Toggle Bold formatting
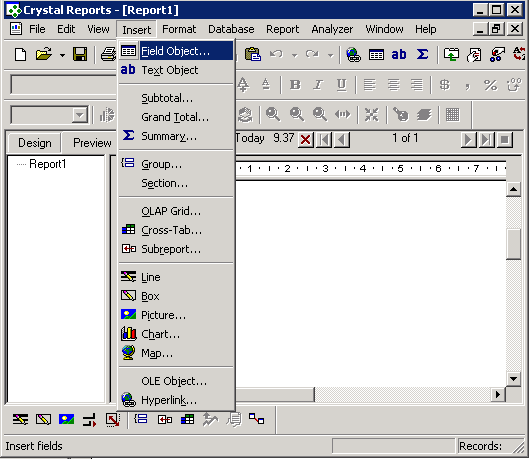529x459 pixels. (295, 85)
